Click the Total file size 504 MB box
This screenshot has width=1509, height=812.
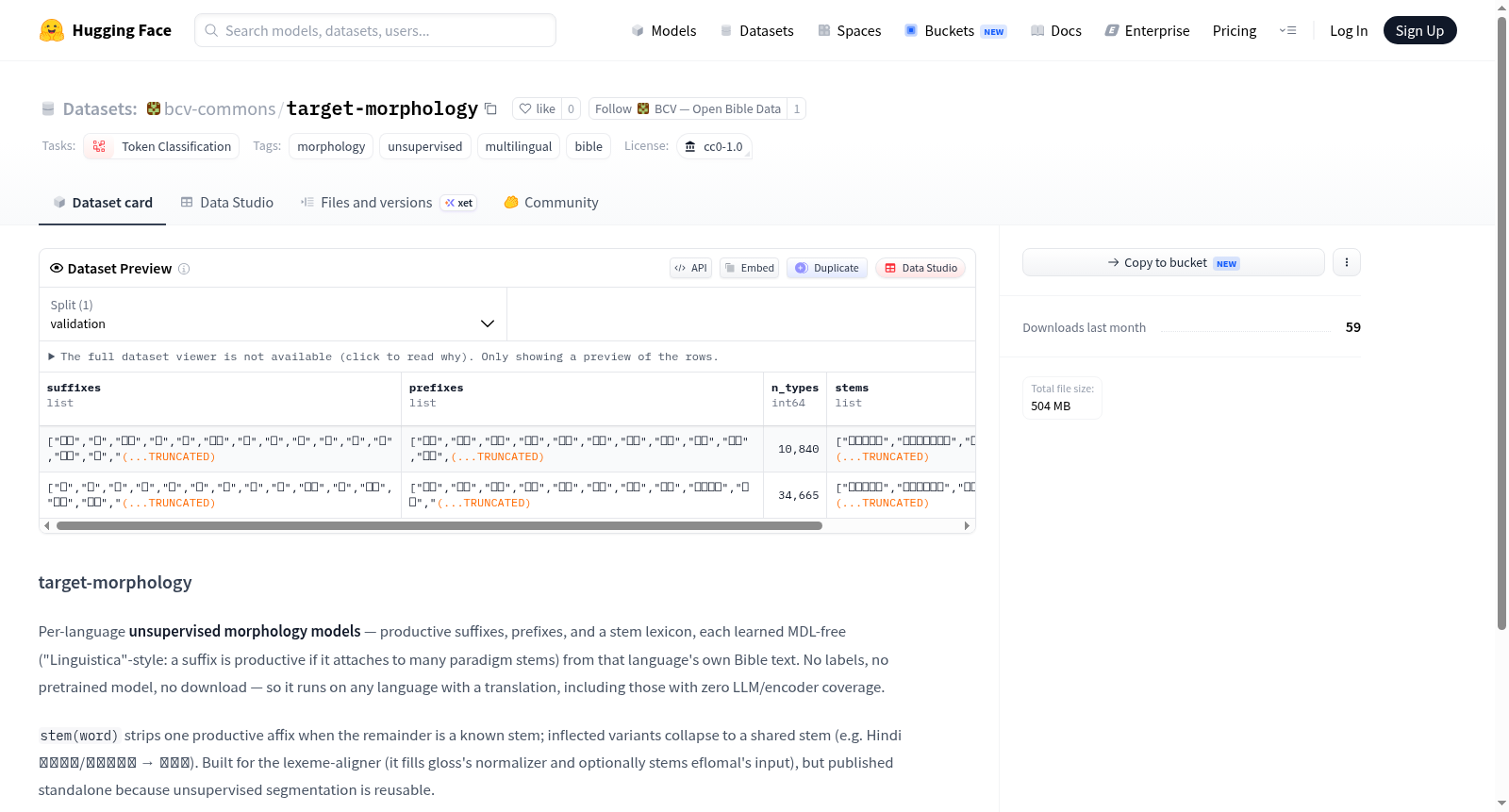[1063, 398]
